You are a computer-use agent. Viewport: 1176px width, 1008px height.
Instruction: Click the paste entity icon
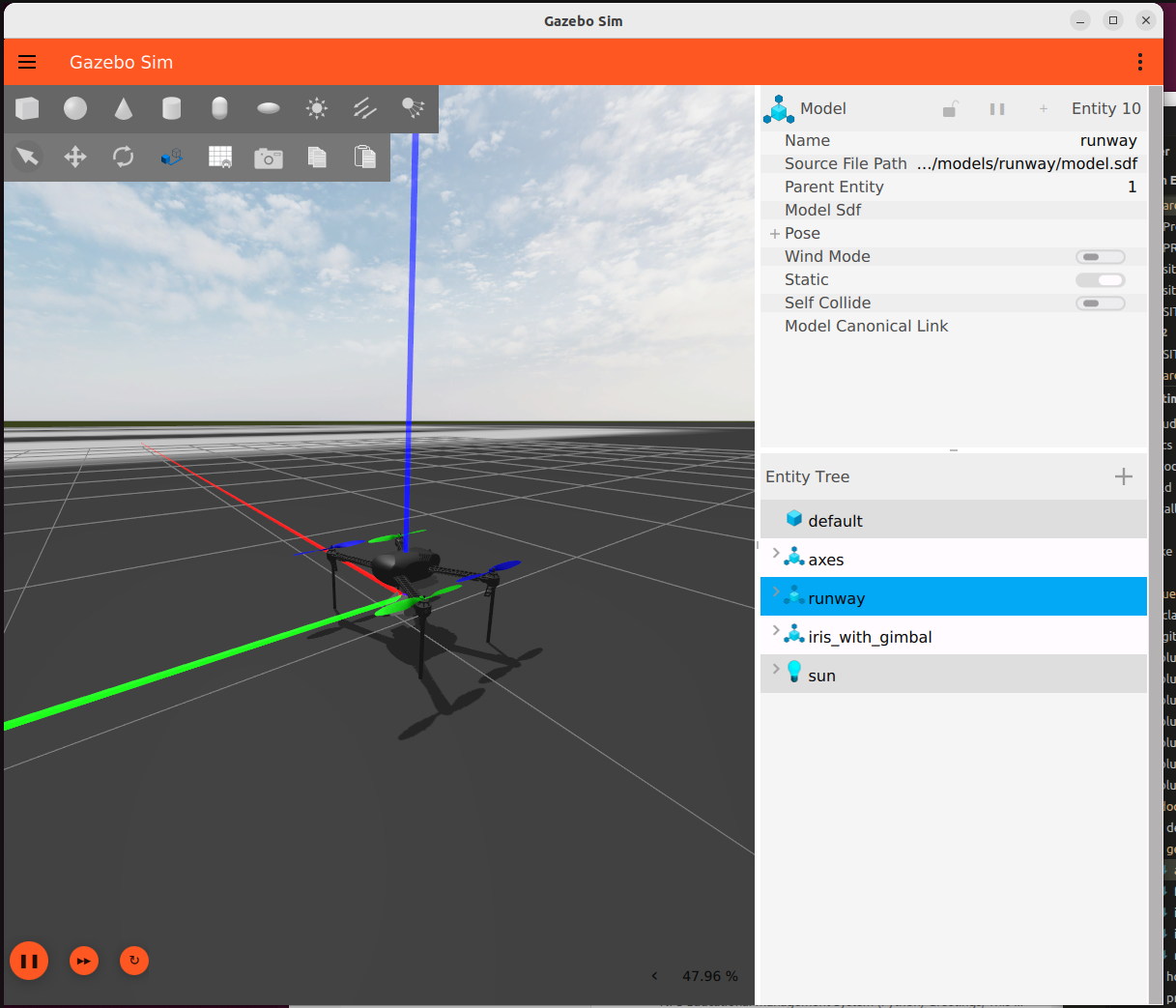(x=365, y=157)
